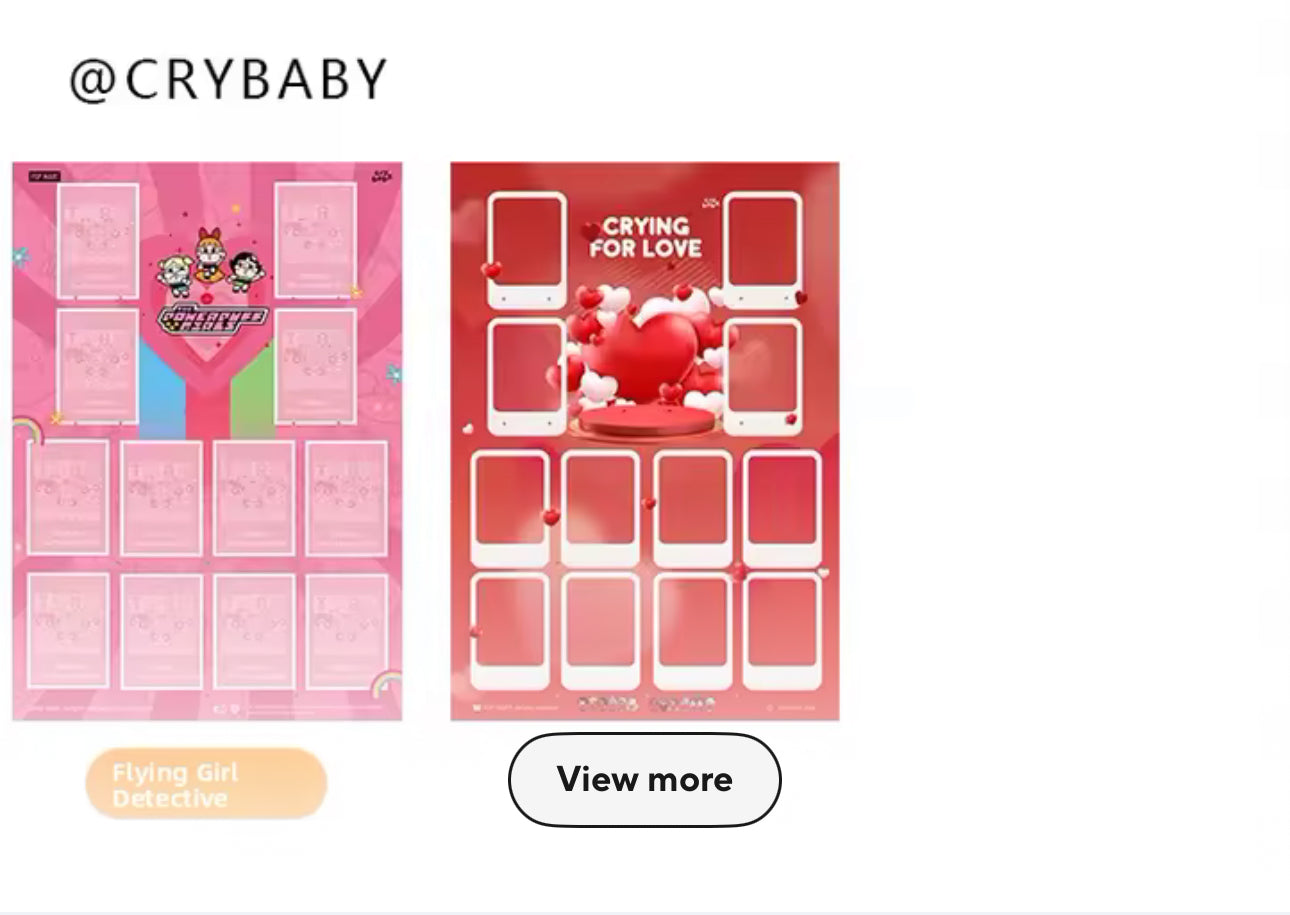Open the pink Powerpuff Girls poster
This screenshot has height=915, width=1290.
[207, 441]
